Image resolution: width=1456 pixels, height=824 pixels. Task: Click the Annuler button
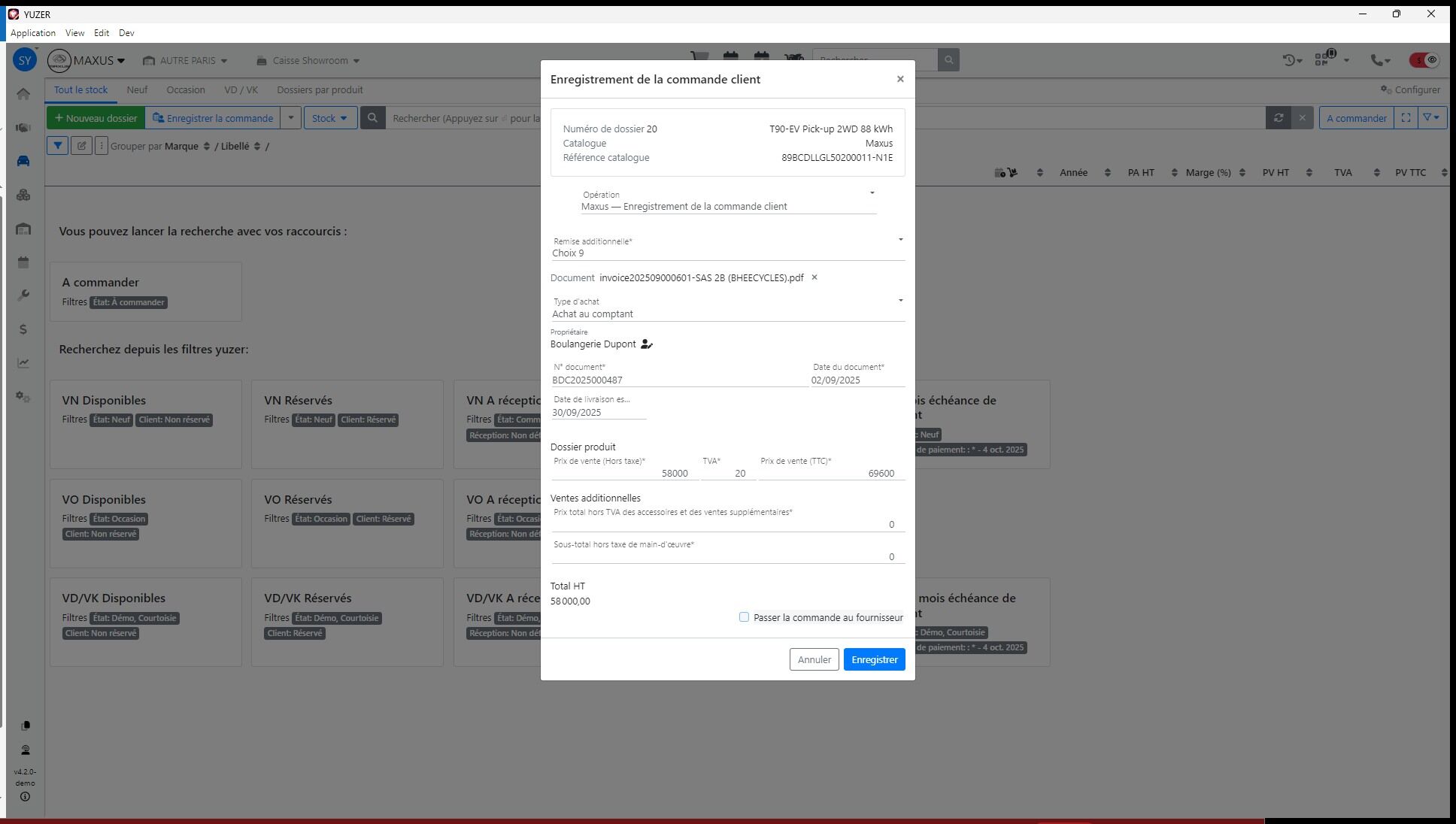814,659
